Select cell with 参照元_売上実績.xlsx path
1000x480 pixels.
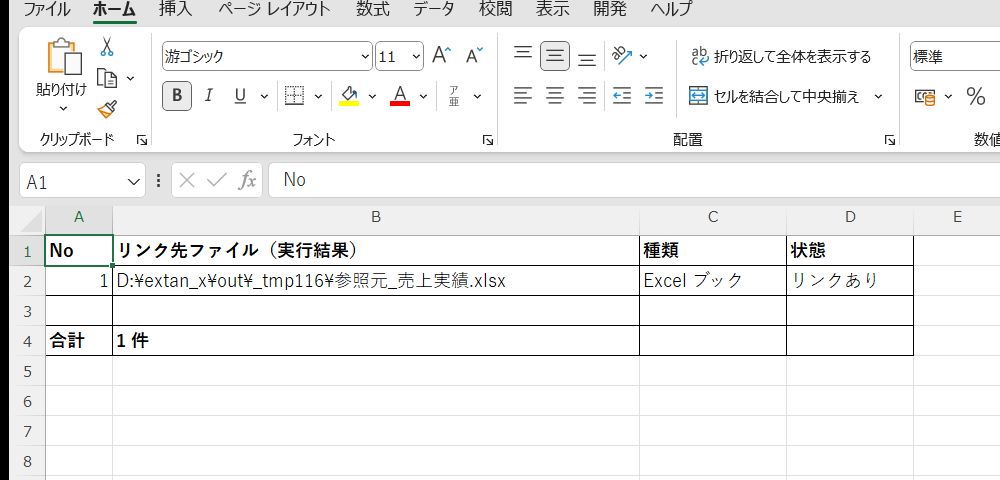click(x=376, y=280)
